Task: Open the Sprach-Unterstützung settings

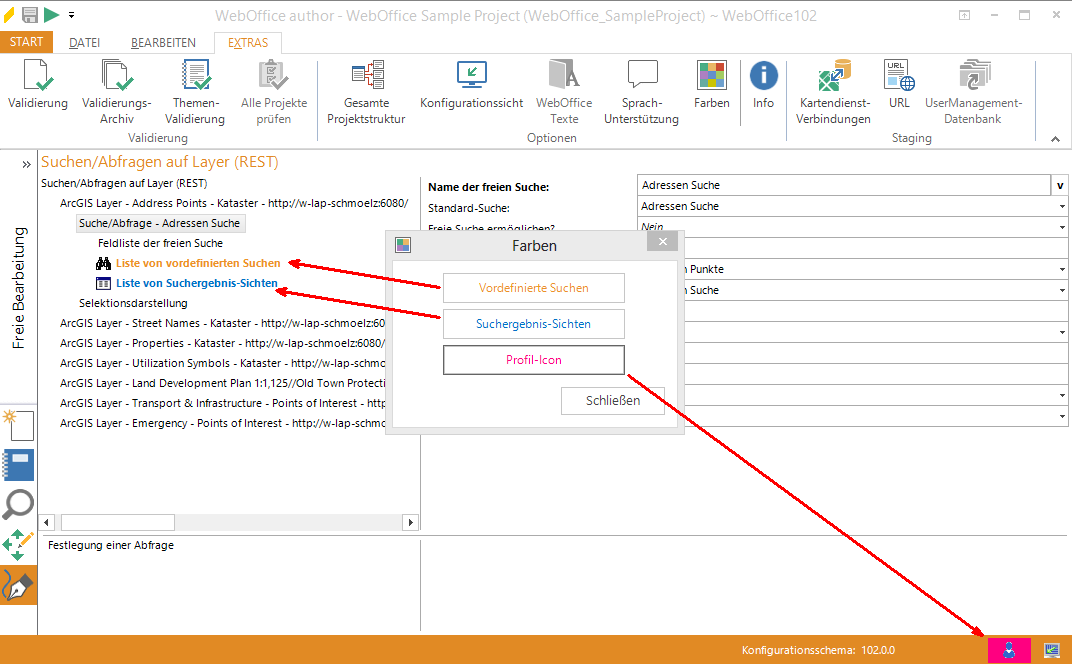Action: pos(641,78)
